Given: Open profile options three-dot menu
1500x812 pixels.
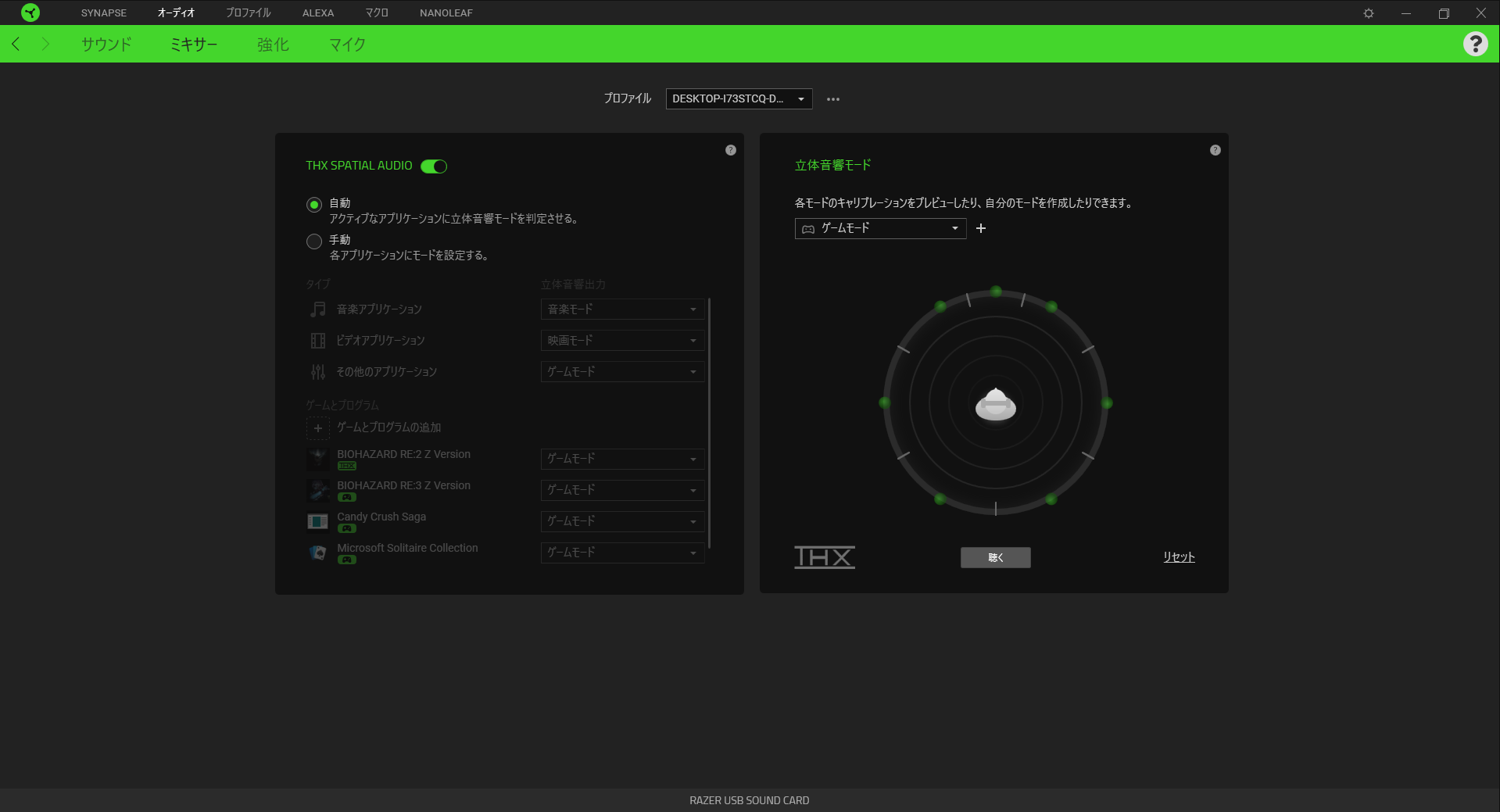Looking at the screenshot, I should 833,99.
